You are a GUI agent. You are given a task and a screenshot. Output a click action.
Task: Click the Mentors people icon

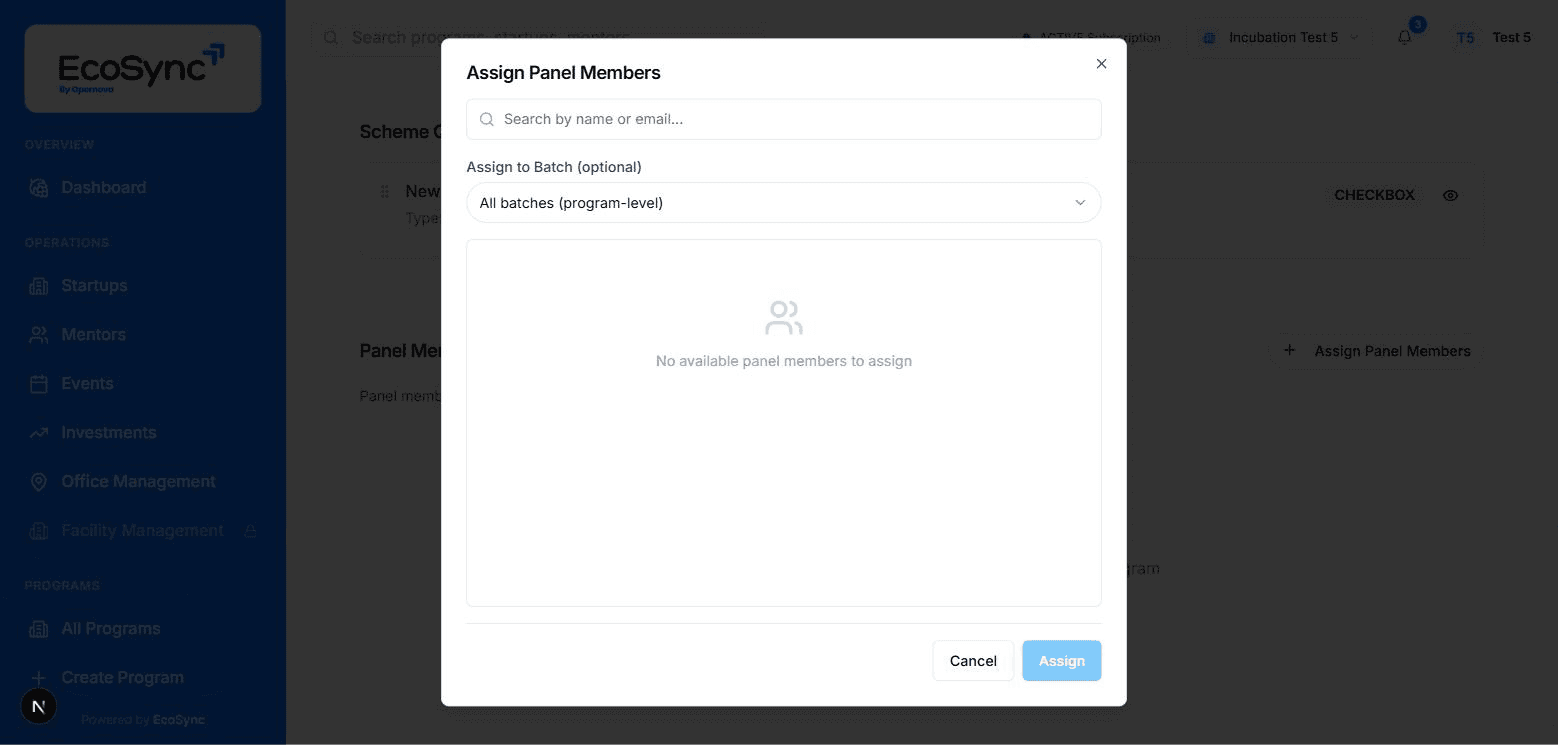pos(39,335)
